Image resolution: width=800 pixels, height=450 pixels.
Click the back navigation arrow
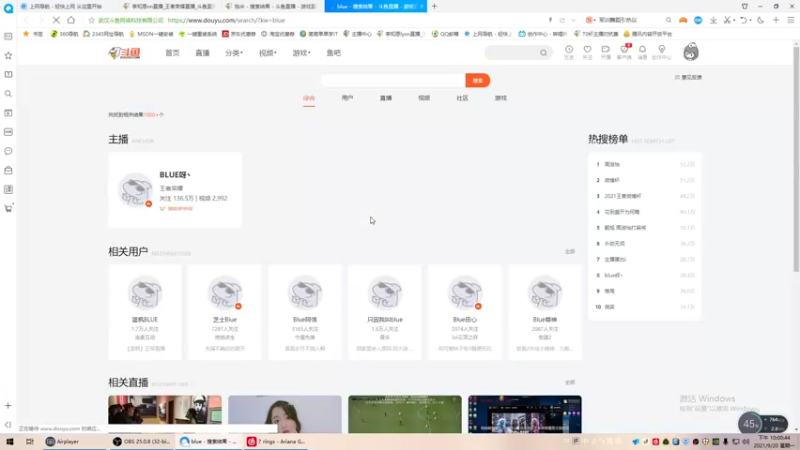(x=26, y=20)
